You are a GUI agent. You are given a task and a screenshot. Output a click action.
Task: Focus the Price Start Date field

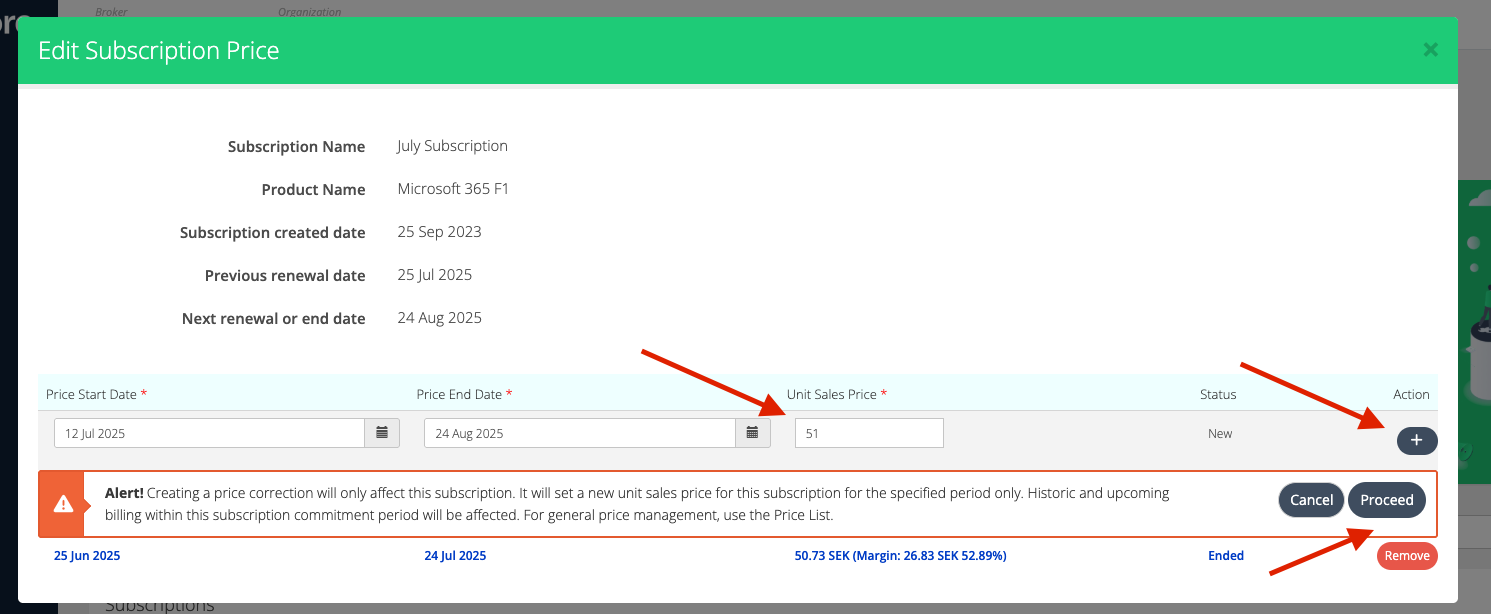pyautogui.click(x=209, y=434)
